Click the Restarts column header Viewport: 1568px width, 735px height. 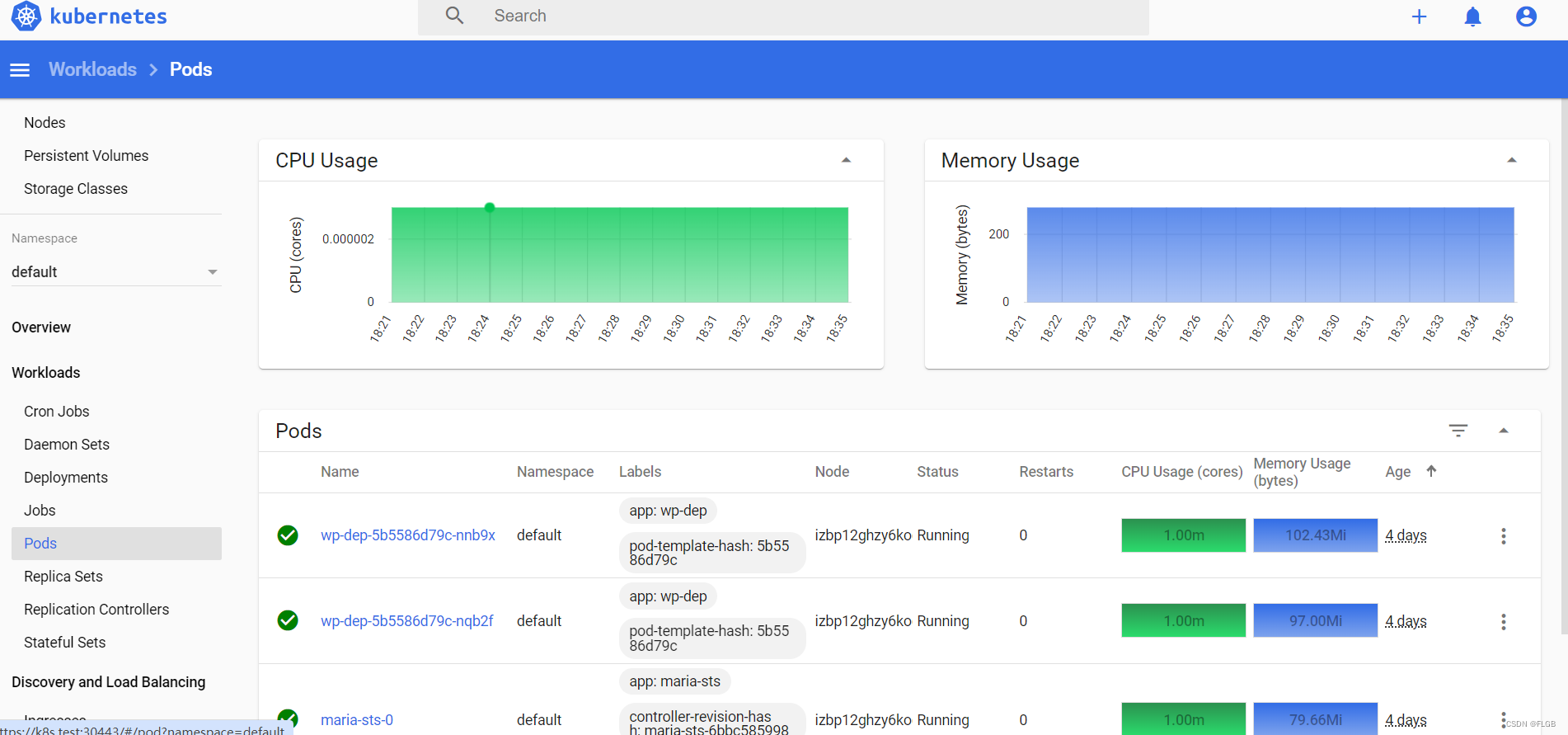click(1046, 472)
